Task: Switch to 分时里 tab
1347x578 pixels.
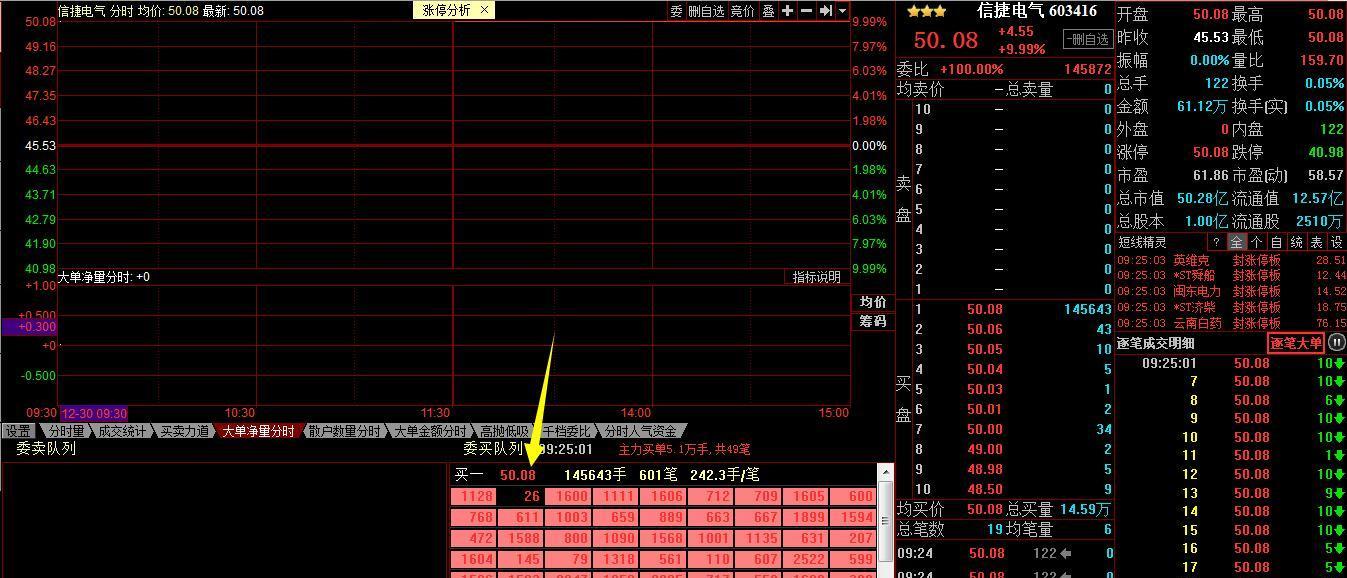Action: click(67, 431)
